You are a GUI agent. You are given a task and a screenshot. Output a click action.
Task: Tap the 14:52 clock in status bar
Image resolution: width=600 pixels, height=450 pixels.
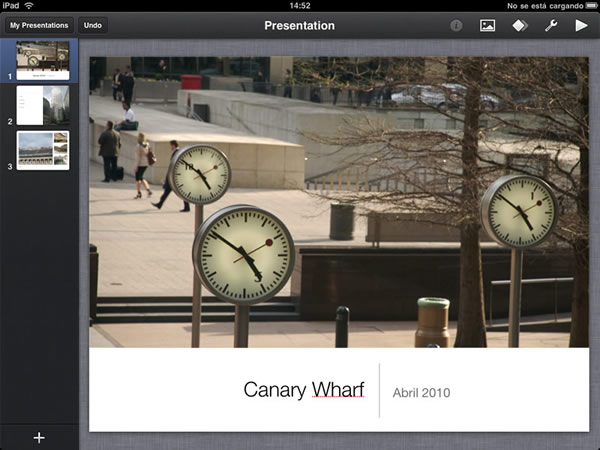(x=300, y=5)
